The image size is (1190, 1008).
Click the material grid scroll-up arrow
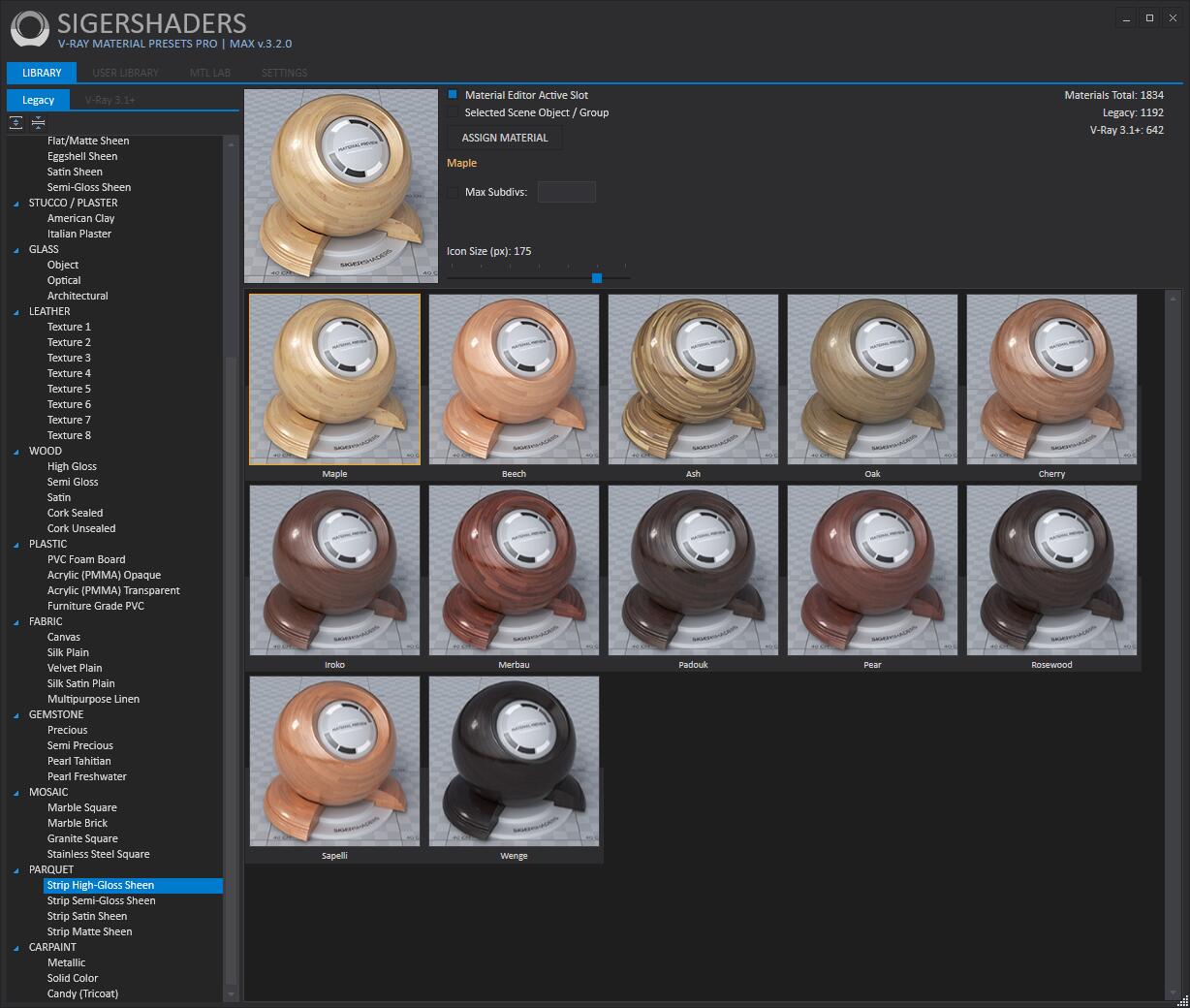click(x=1174, y=298)
